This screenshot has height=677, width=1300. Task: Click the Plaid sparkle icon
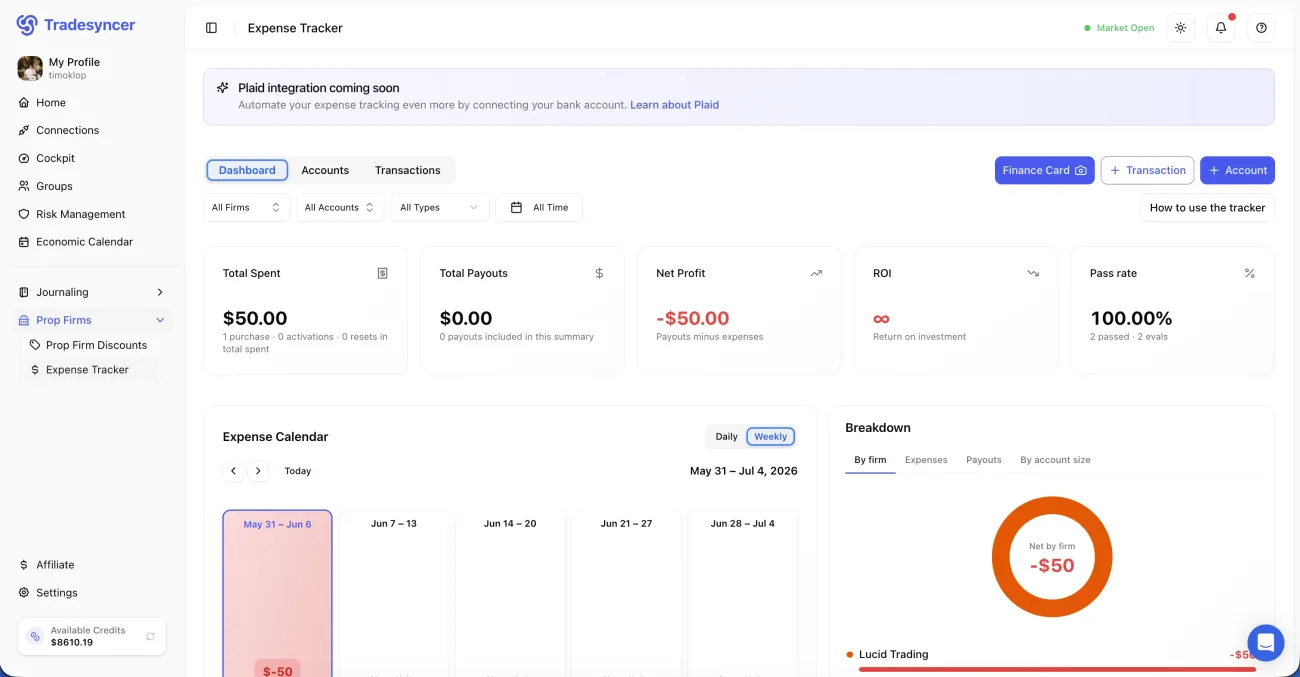(223, 88)
